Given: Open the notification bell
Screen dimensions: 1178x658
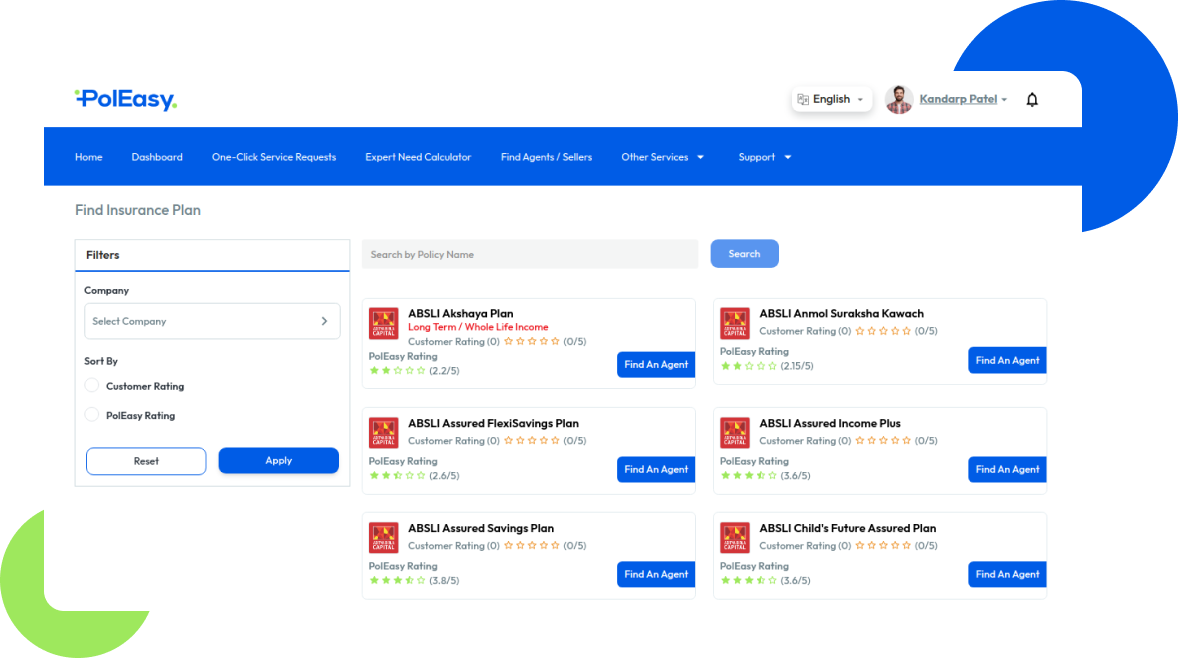Looking at the screenshot, I should 1032,99.
